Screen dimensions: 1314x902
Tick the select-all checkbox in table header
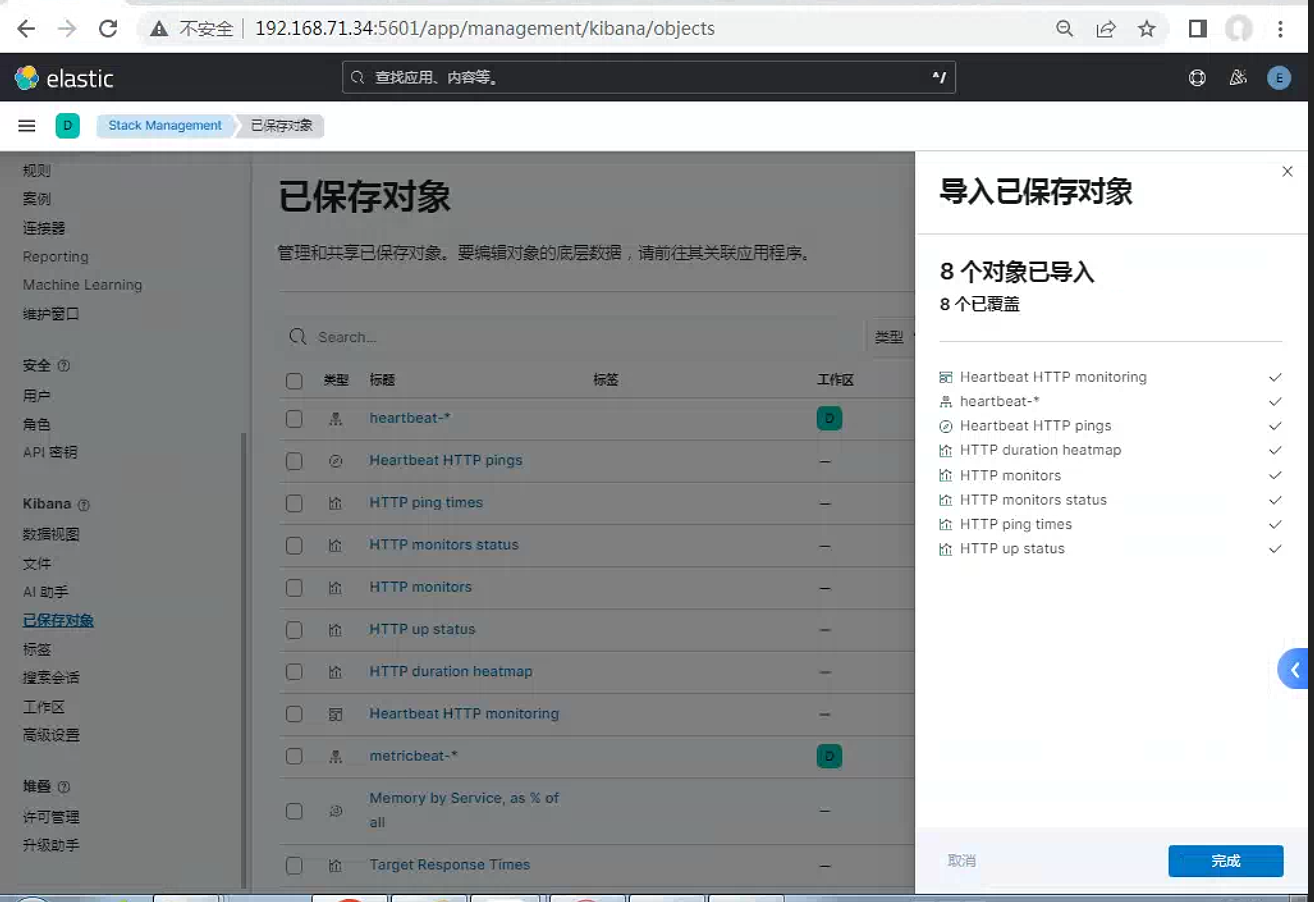(x=294, y=381)
